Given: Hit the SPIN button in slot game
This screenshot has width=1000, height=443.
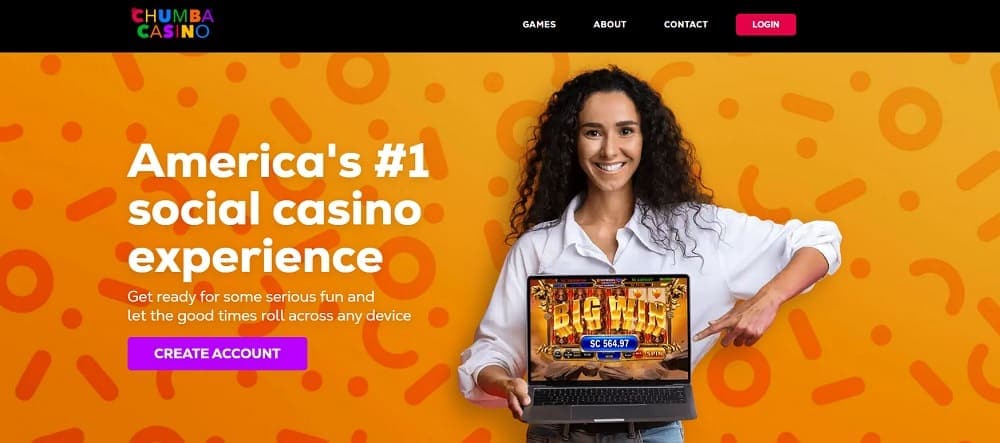Looking at the screenshot, I should [655, 354].
